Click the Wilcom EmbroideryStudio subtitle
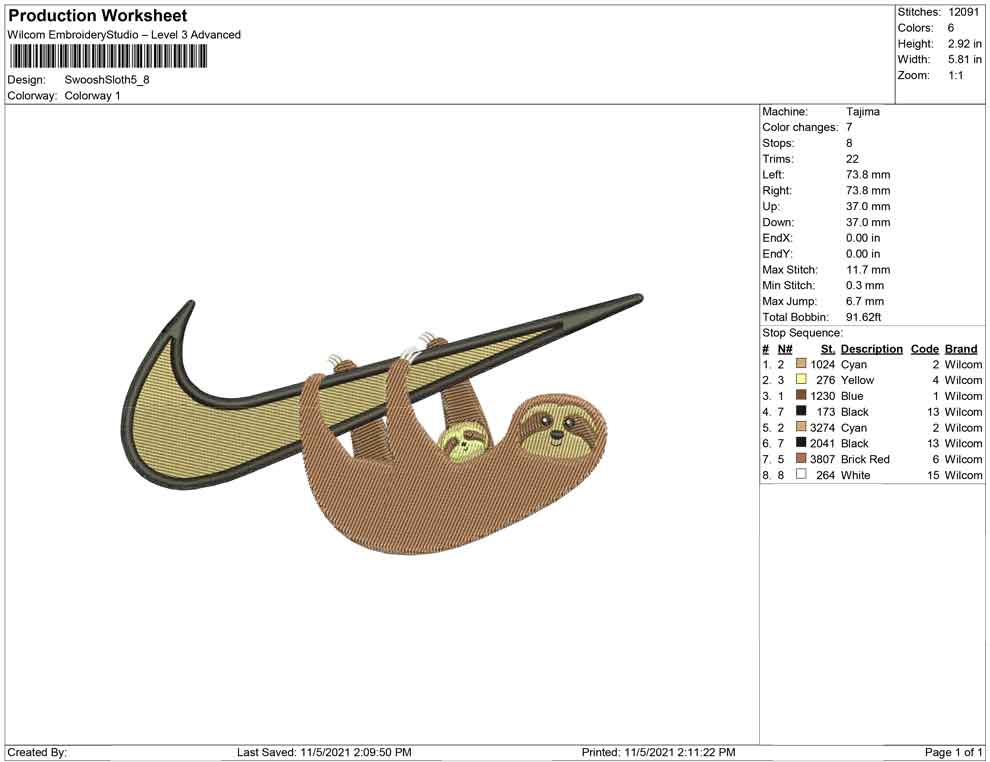This screenshot has width=990, height=762. tap(124, 35)
